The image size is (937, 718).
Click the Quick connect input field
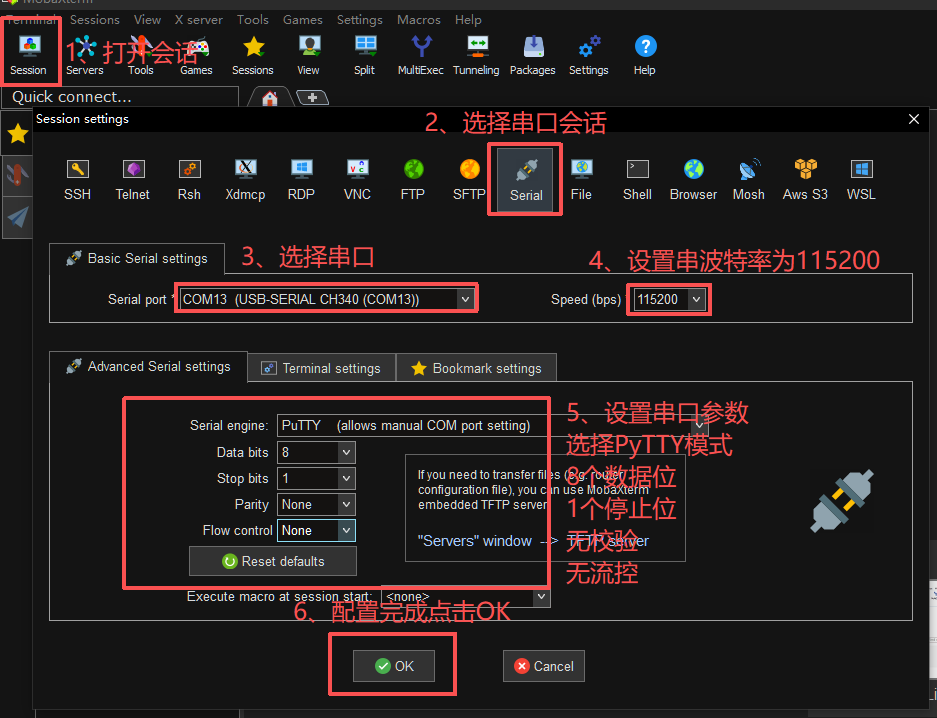(120, 97)
